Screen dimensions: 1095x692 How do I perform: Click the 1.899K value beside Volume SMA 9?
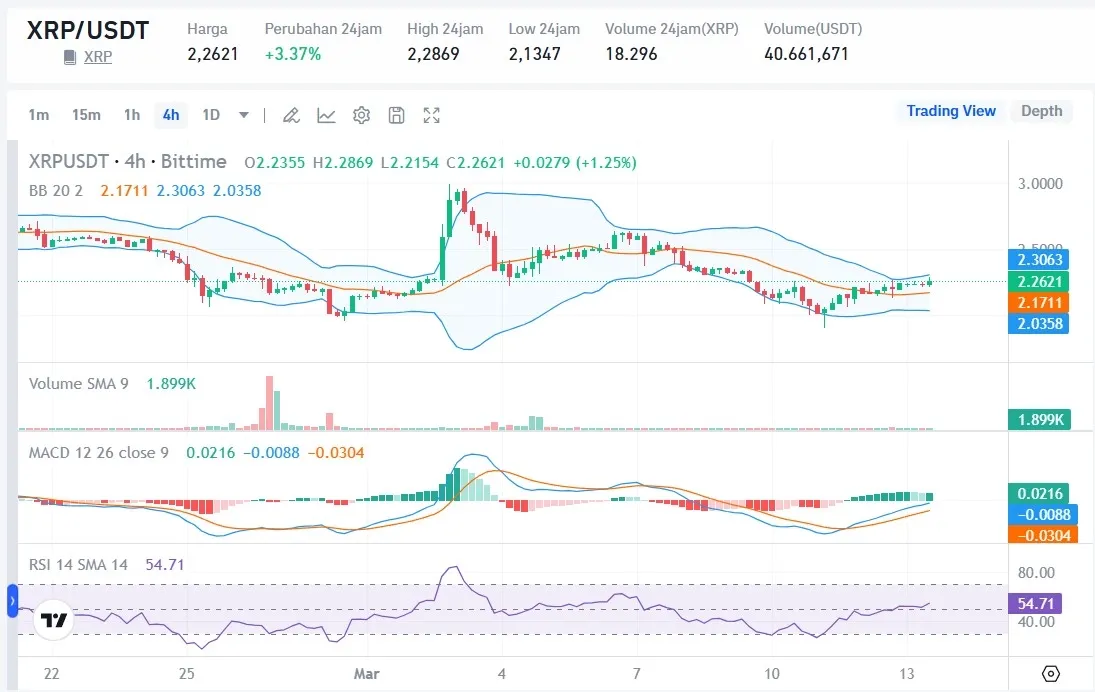click(171, 383)
